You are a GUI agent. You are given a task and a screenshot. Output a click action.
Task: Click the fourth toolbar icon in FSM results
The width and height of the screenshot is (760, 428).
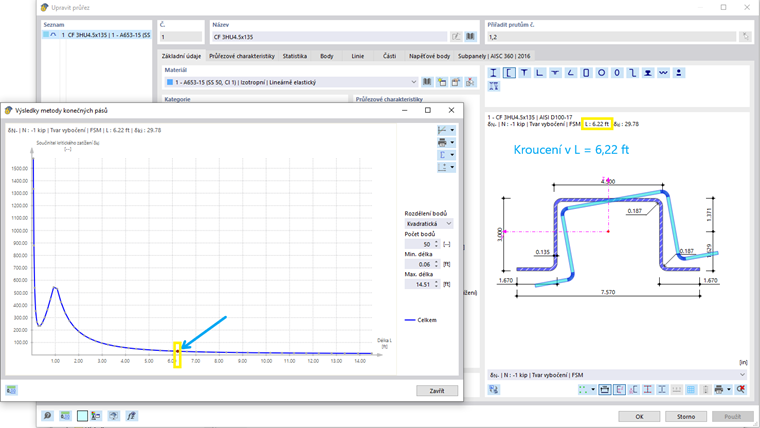[442, 167]
